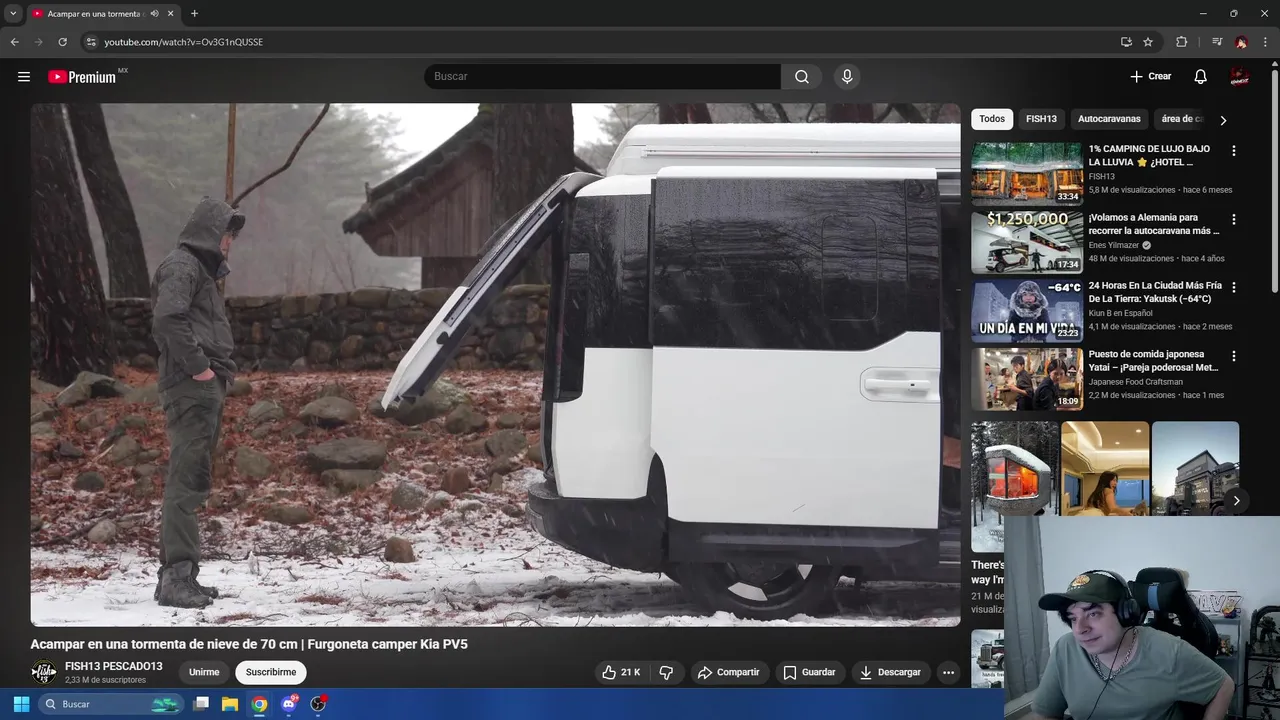Select the 'Todos' filter chip
This screenshot has width=1280, height=720.
pos(992,119)
